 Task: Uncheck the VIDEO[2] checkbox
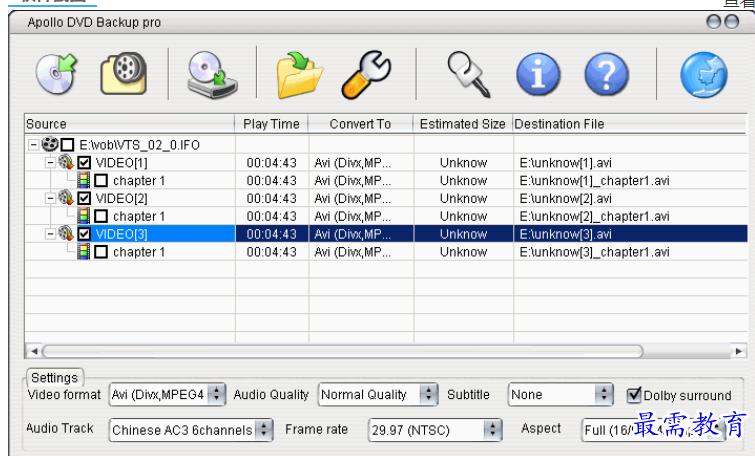point(84,198)
